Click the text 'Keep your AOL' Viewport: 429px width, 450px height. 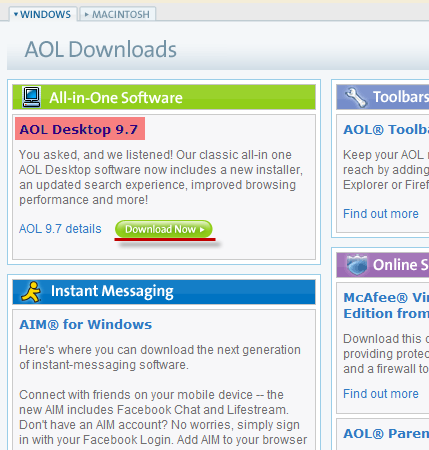tap(383, 155)
